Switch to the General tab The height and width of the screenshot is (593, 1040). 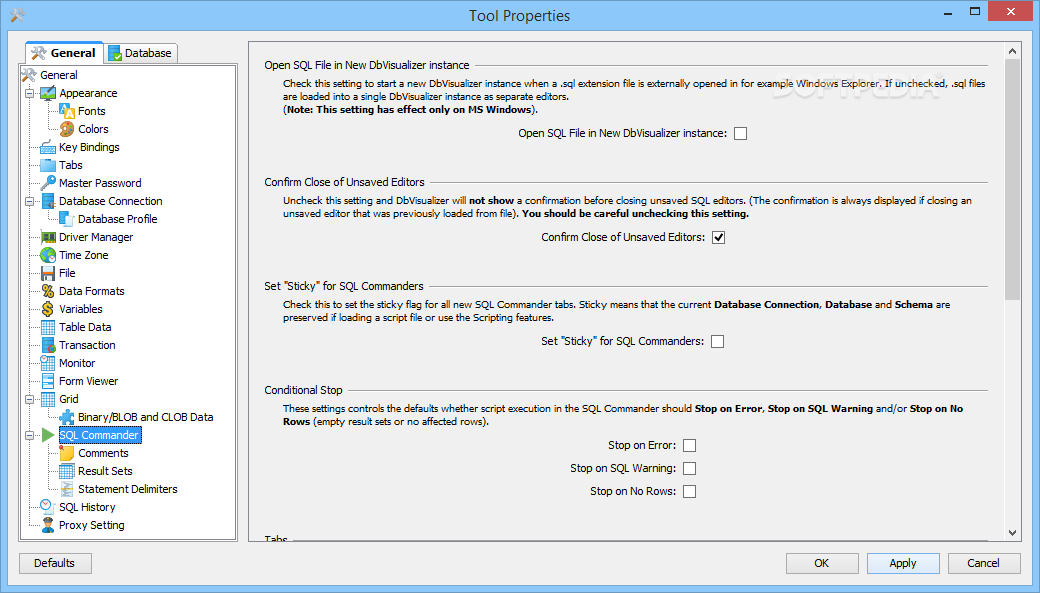(x=64, y=53)
